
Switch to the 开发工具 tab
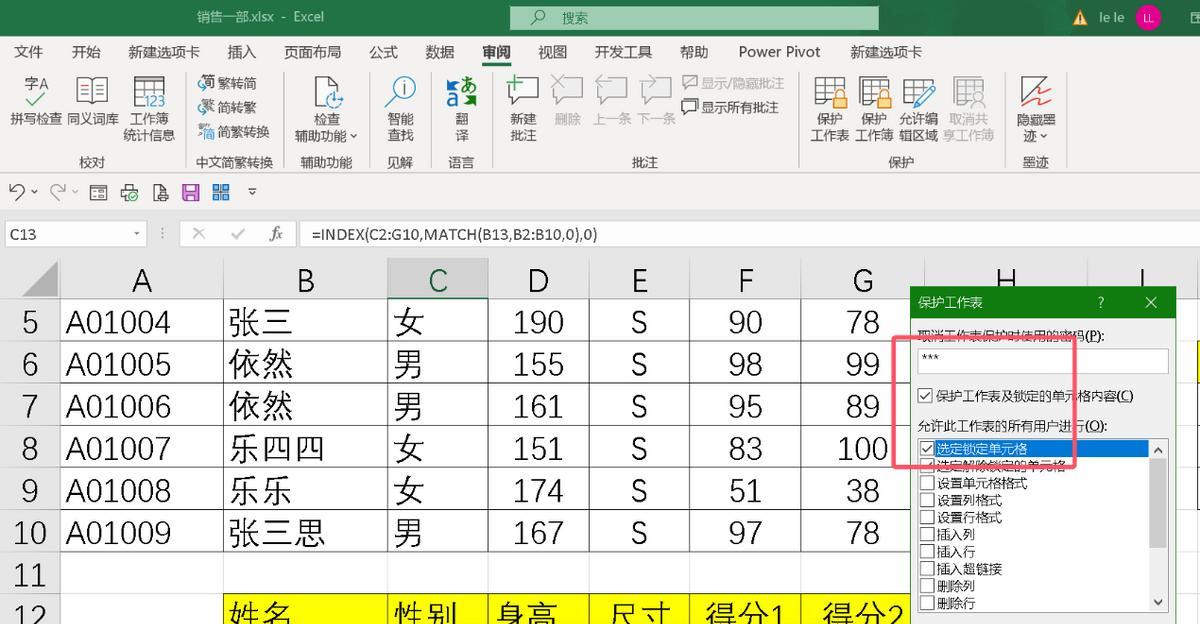click(623, 52)
